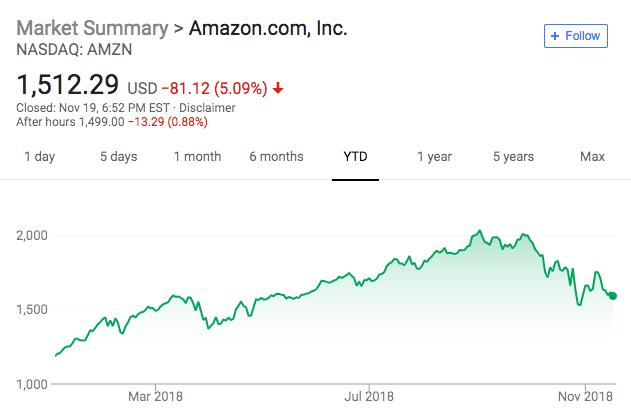This screenshot has width=631, height=416.
Task: Go to Market Summary breadcrumb
Action: pos(92,28)
